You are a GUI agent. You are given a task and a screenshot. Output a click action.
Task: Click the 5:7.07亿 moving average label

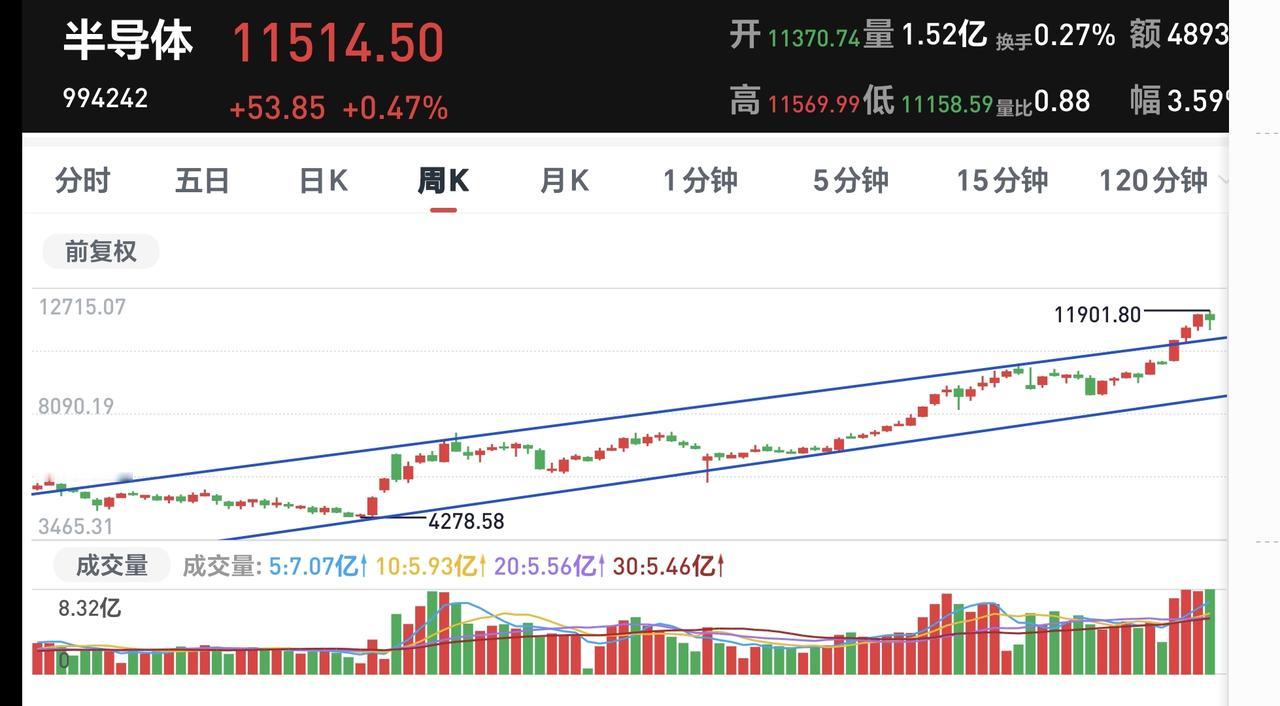click(318, 566)
